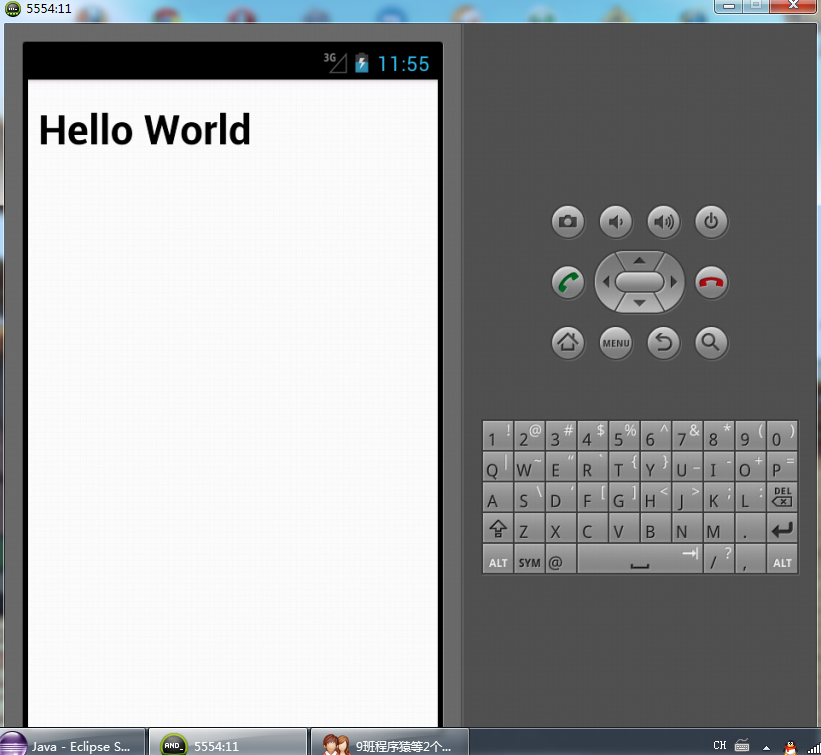Open the MENU button on the emulator
Viewport: 821px width, 755px height.
click(x=615, y=343)
